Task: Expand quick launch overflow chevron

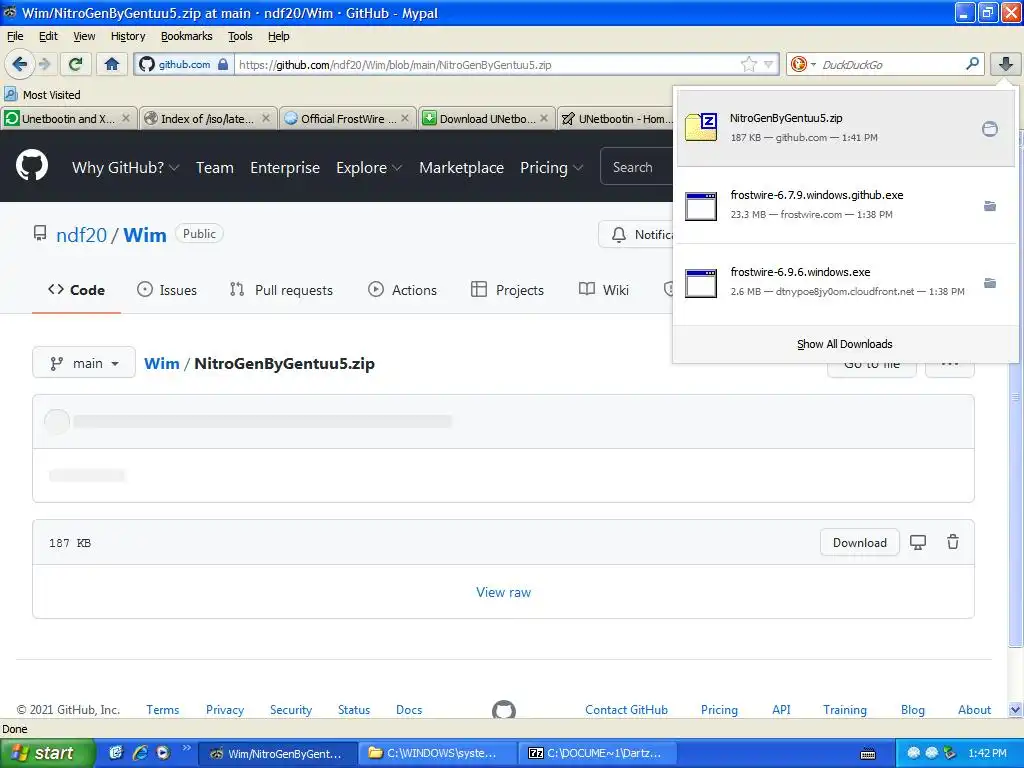Action: (186, 748)
